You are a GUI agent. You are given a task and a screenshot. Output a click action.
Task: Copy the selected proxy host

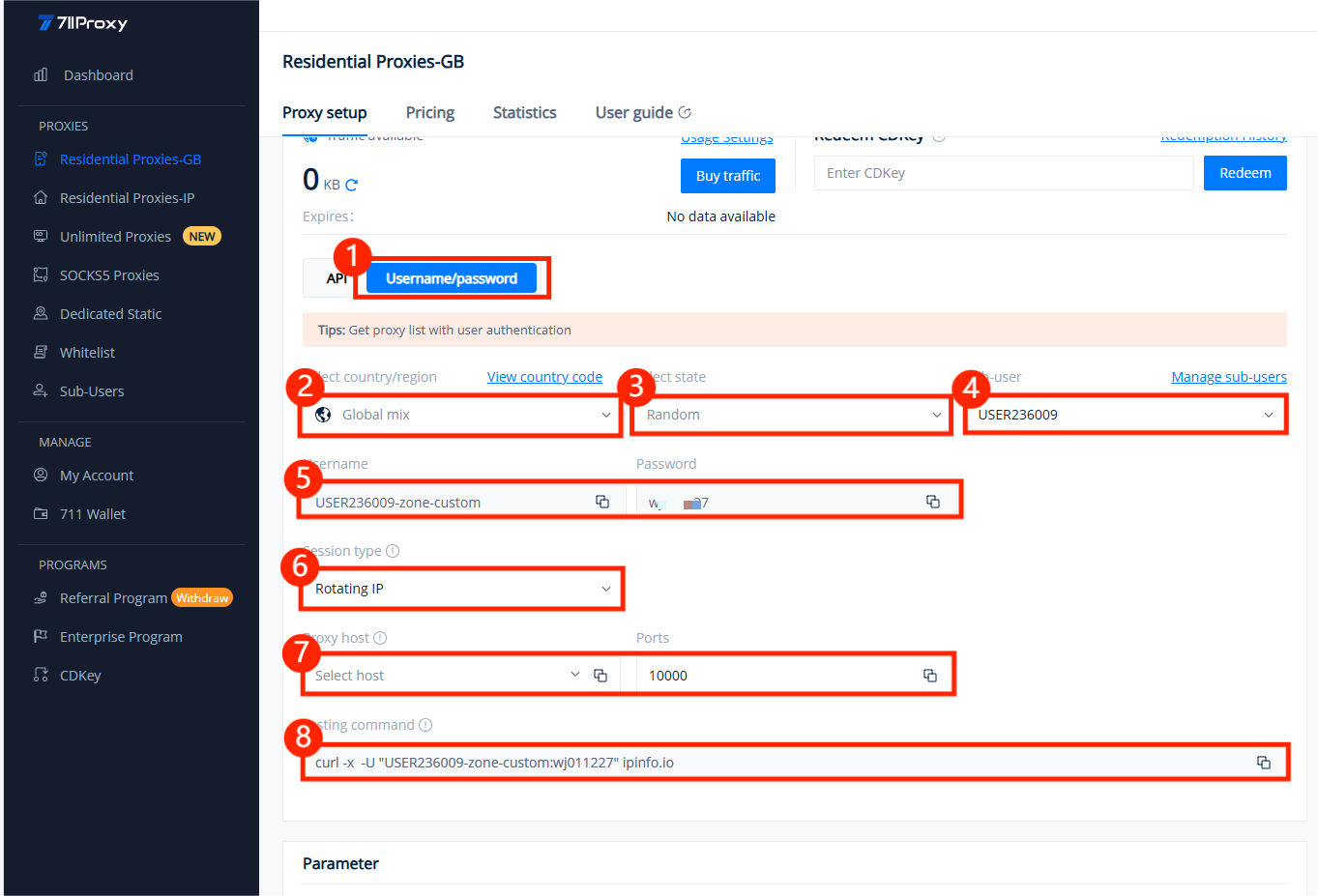(x=600, y=676)
